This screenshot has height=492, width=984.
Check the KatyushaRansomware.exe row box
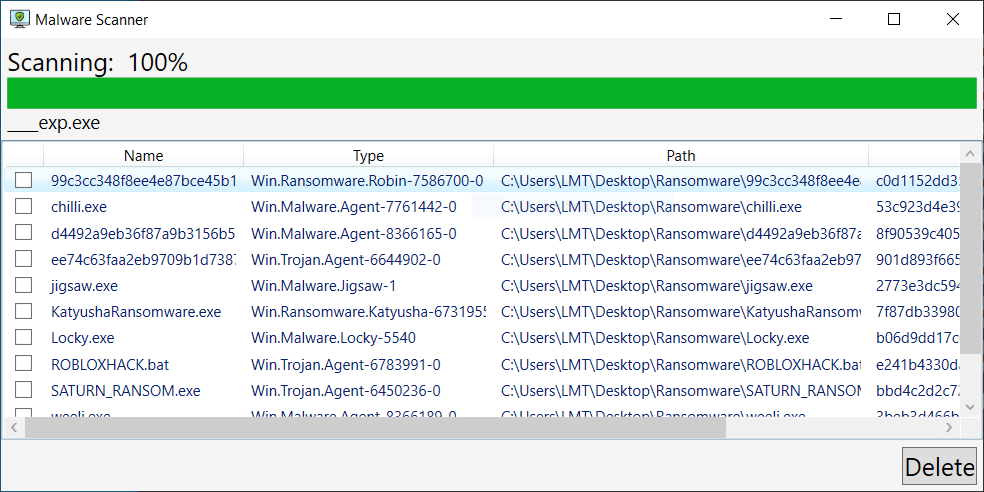23,312
